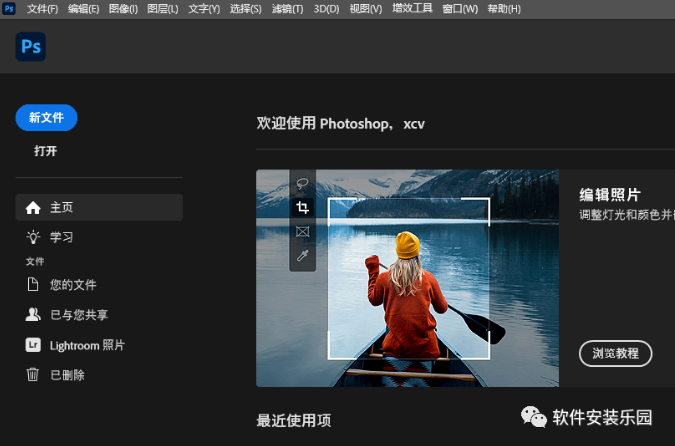Click the envelope frame tool icon
Image resolution: width=675 pixels, height=446 pixels.
302,232
